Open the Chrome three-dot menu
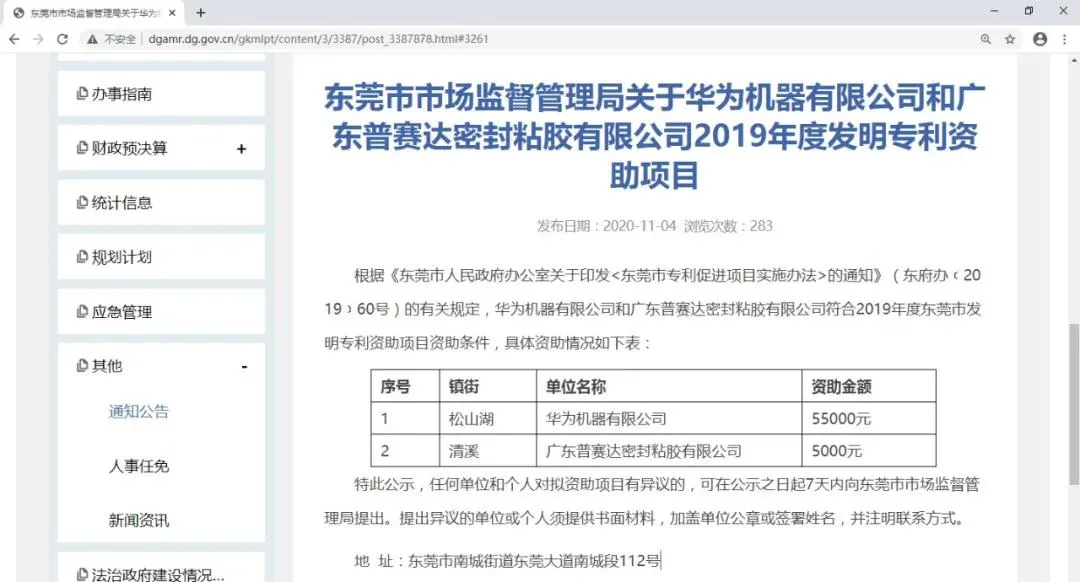The height and width of the screenshot is (582, 1080). 1065,39
